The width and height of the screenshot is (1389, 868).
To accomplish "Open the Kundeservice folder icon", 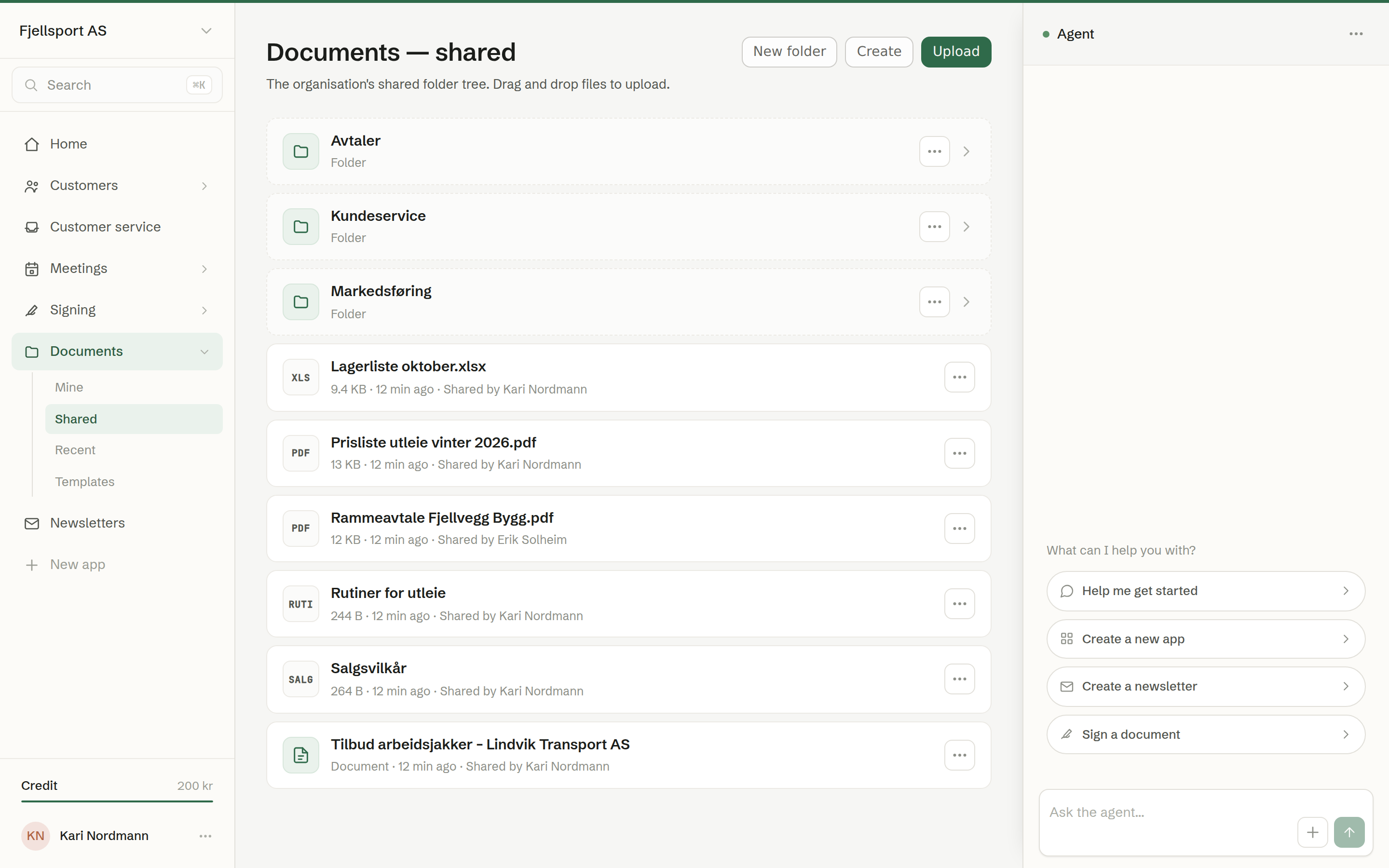I will 301,227.
